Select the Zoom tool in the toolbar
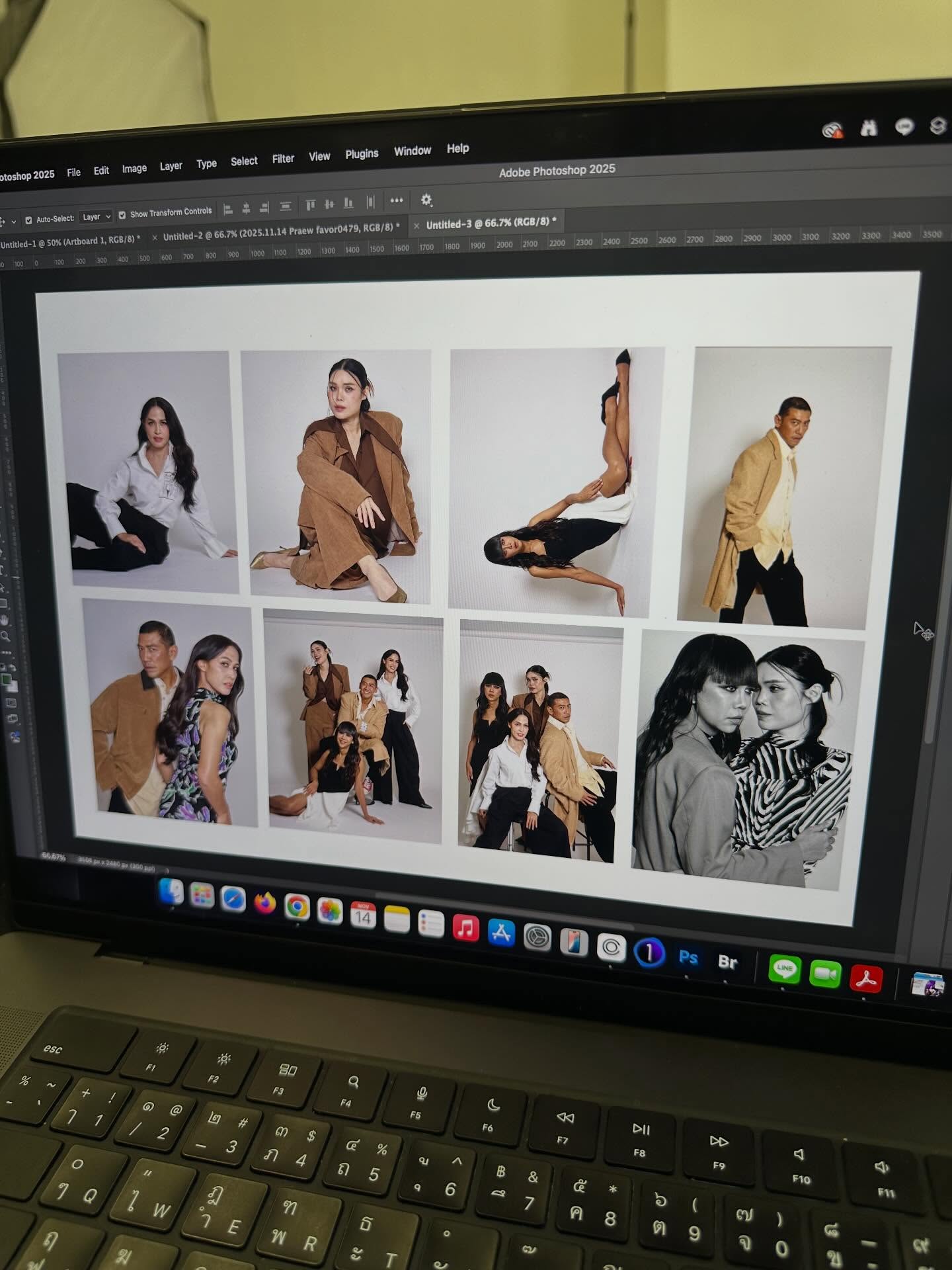The height and width of the screenshot is (1270, 952). (6, 636)
